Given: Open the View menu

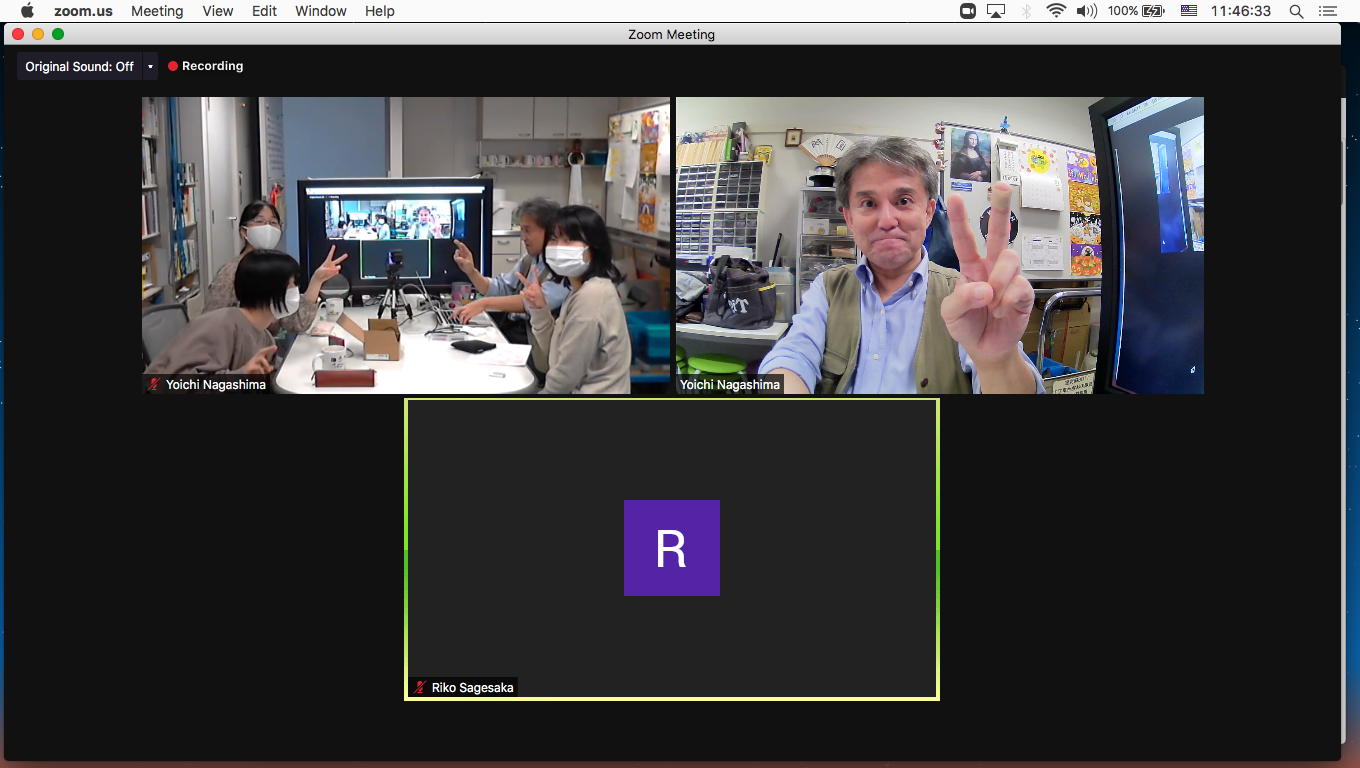Looking at the screenshot, I should pyautogui.click(x=217, y=11).
